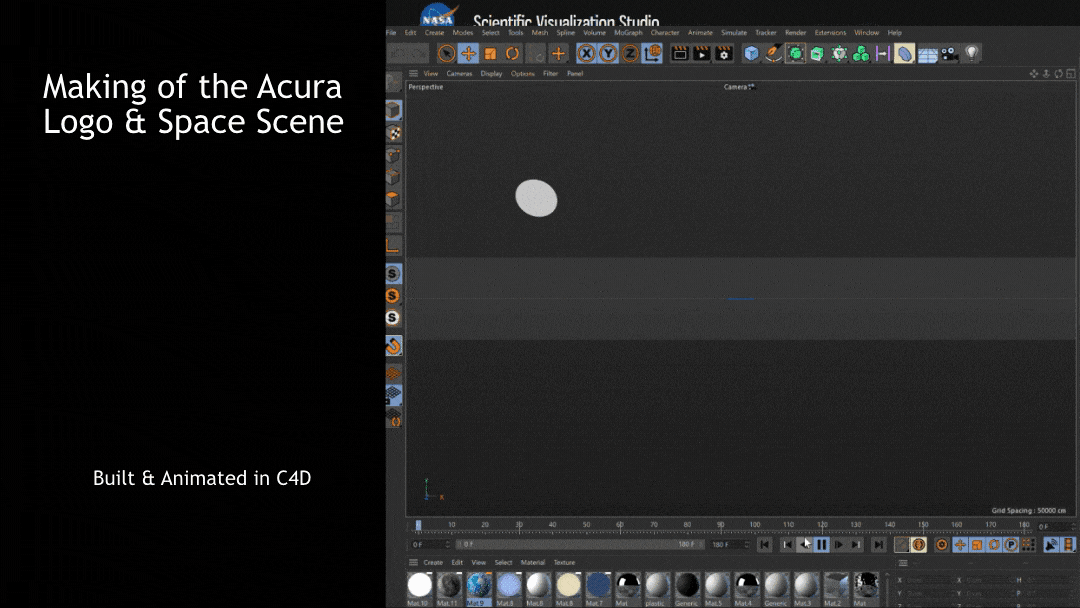Image resolution: width=1080 pixels, height=608 pixels.
Task: Click the Extrude generator icon
Action: 818,54
